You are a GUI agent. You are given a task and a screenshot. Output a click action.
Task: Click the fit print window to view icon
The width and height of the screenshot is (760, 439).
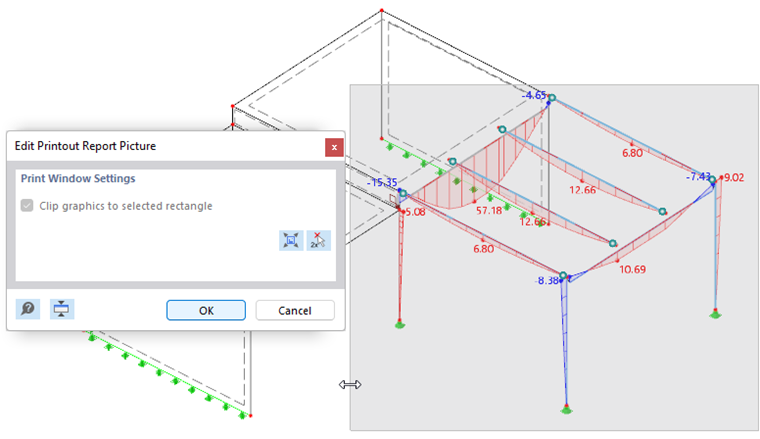click(x=291, y=240)
